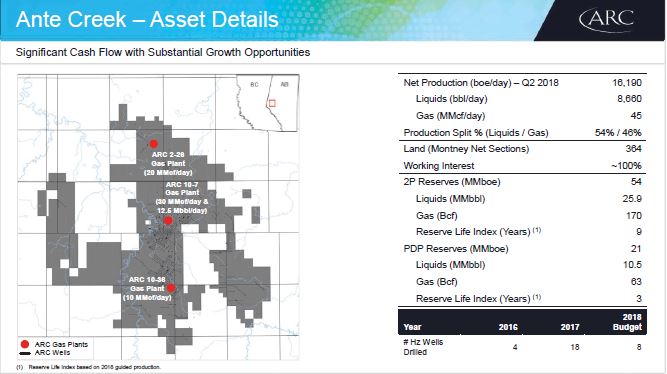Screen dimensions: 667x374
Task: Click the 'ARC Gas Plants' legend text
Action: coord(61,344)
